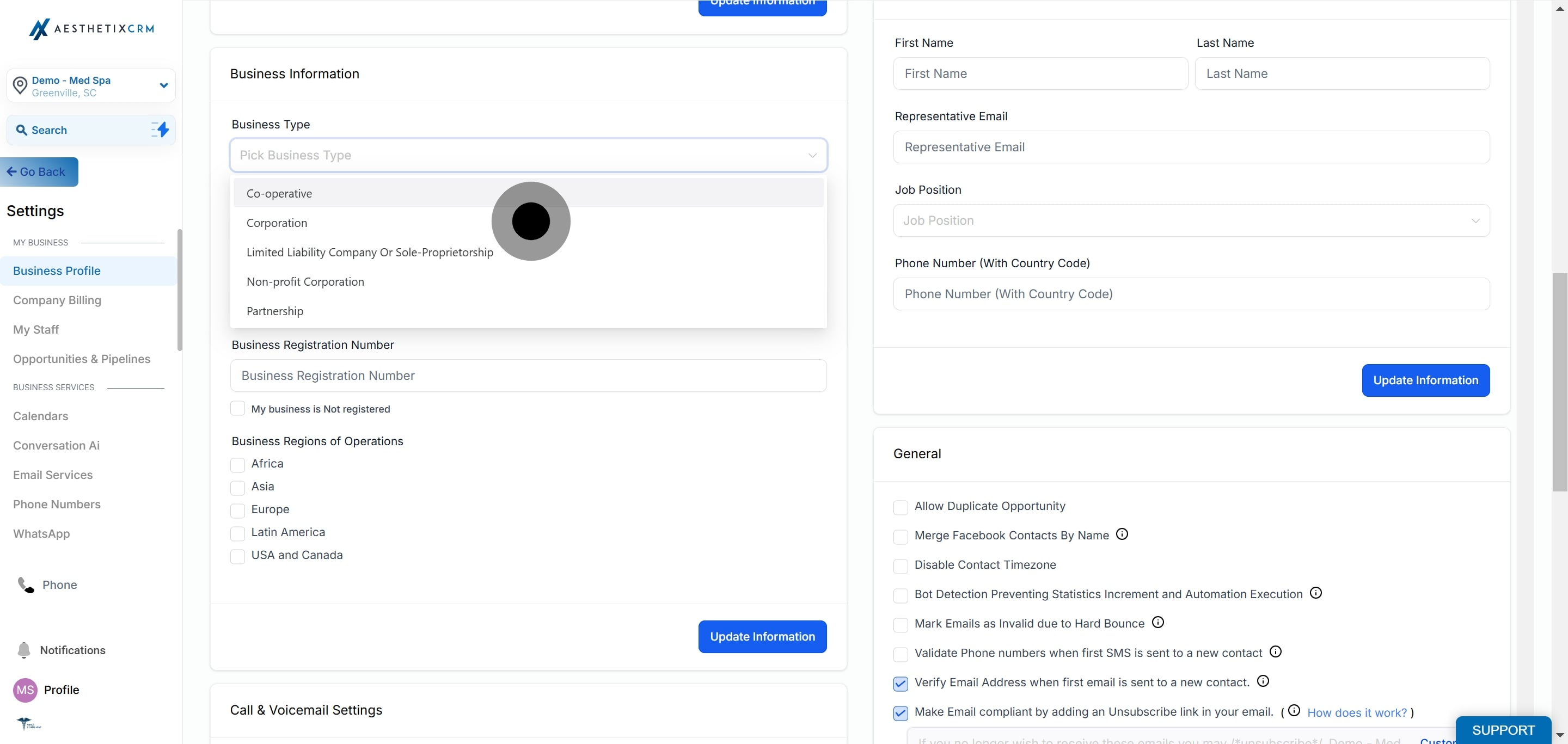Open Notifications bell icon

pos(24,650)
